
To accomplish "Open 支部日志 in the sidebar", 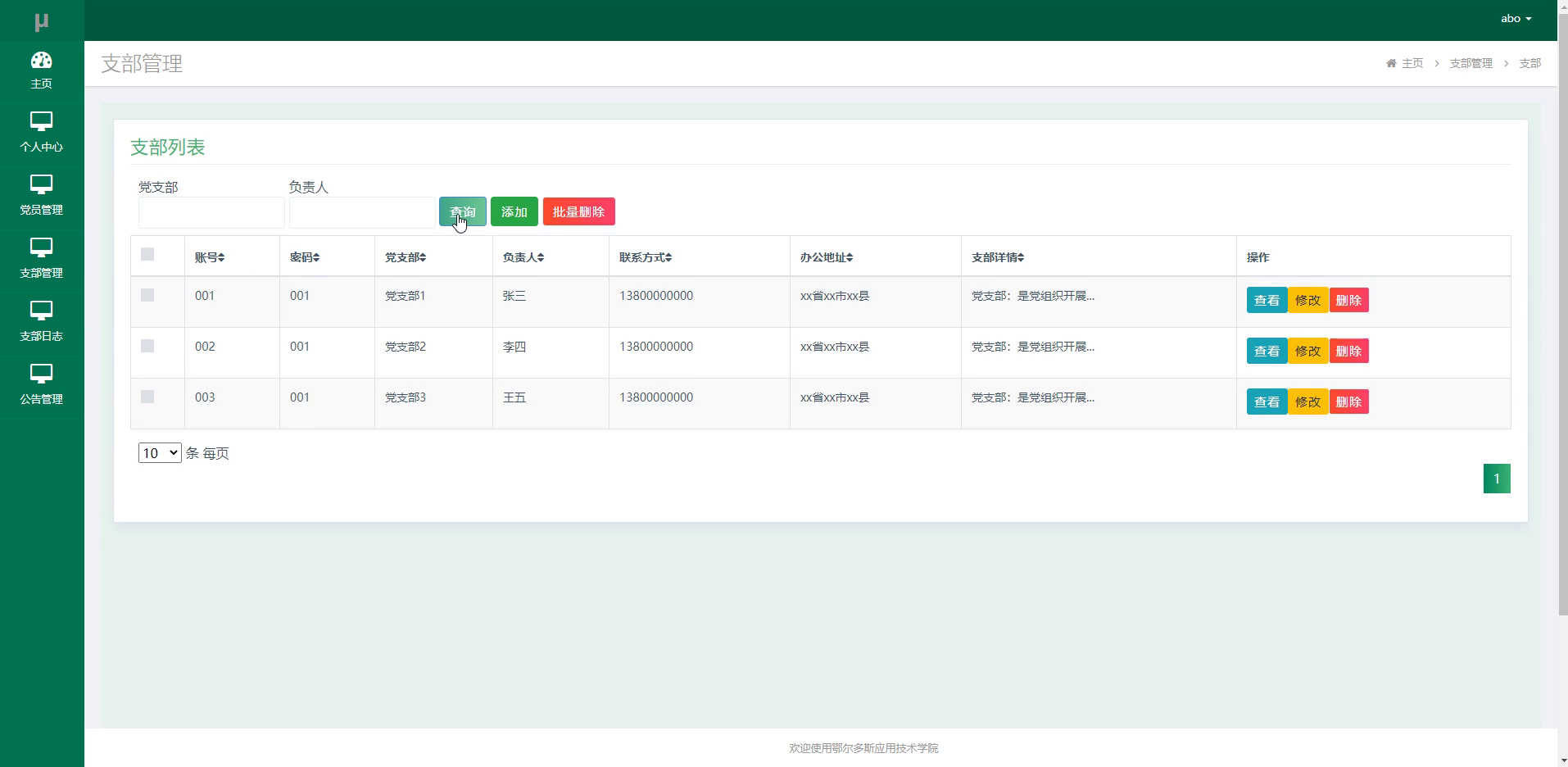I will (41, 323).
